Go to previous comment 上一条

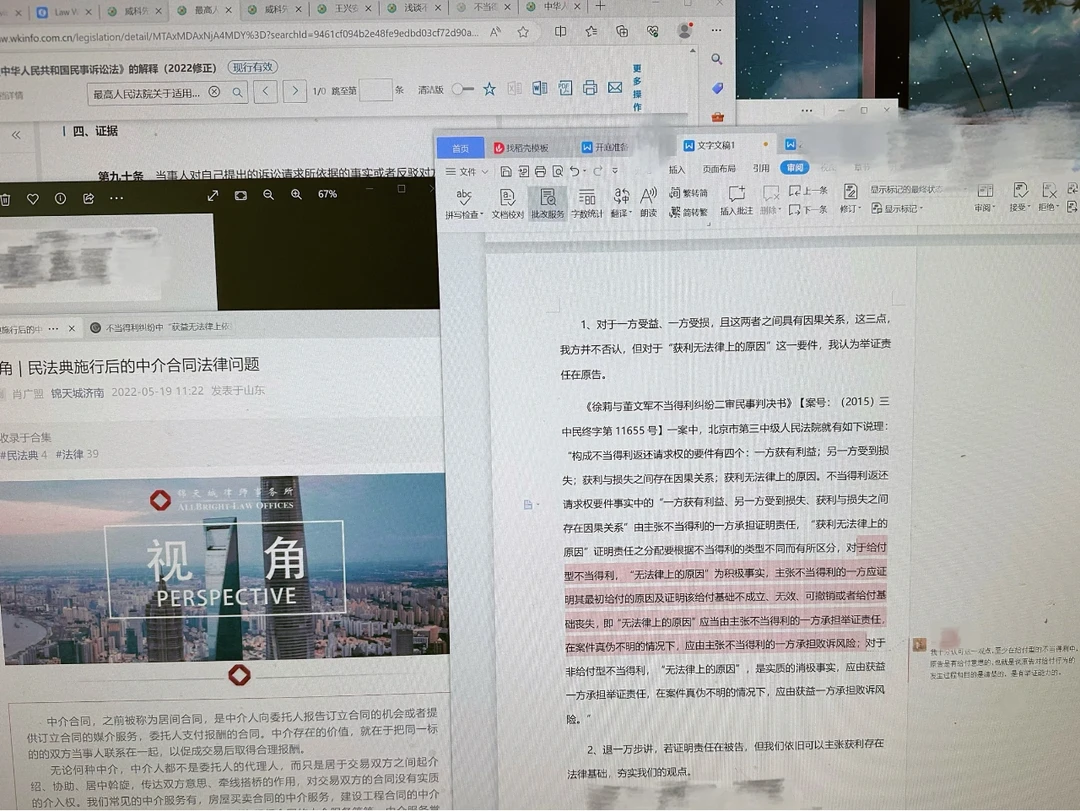pyautogui.click(x=808, y=191)
